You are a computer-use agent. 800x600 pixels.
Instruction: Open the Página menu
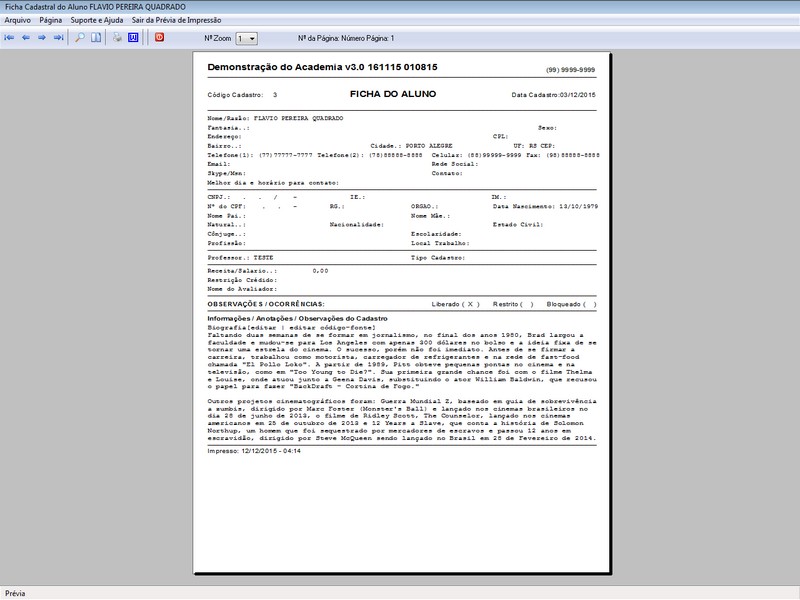(x=51, y=20)
